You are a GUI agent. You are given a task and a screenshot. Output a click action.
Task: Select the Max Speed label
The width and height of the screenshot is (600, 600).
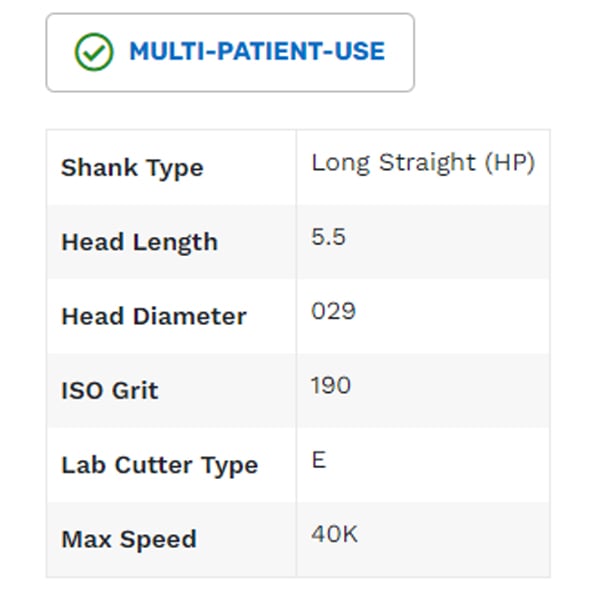tap(129, 540)
